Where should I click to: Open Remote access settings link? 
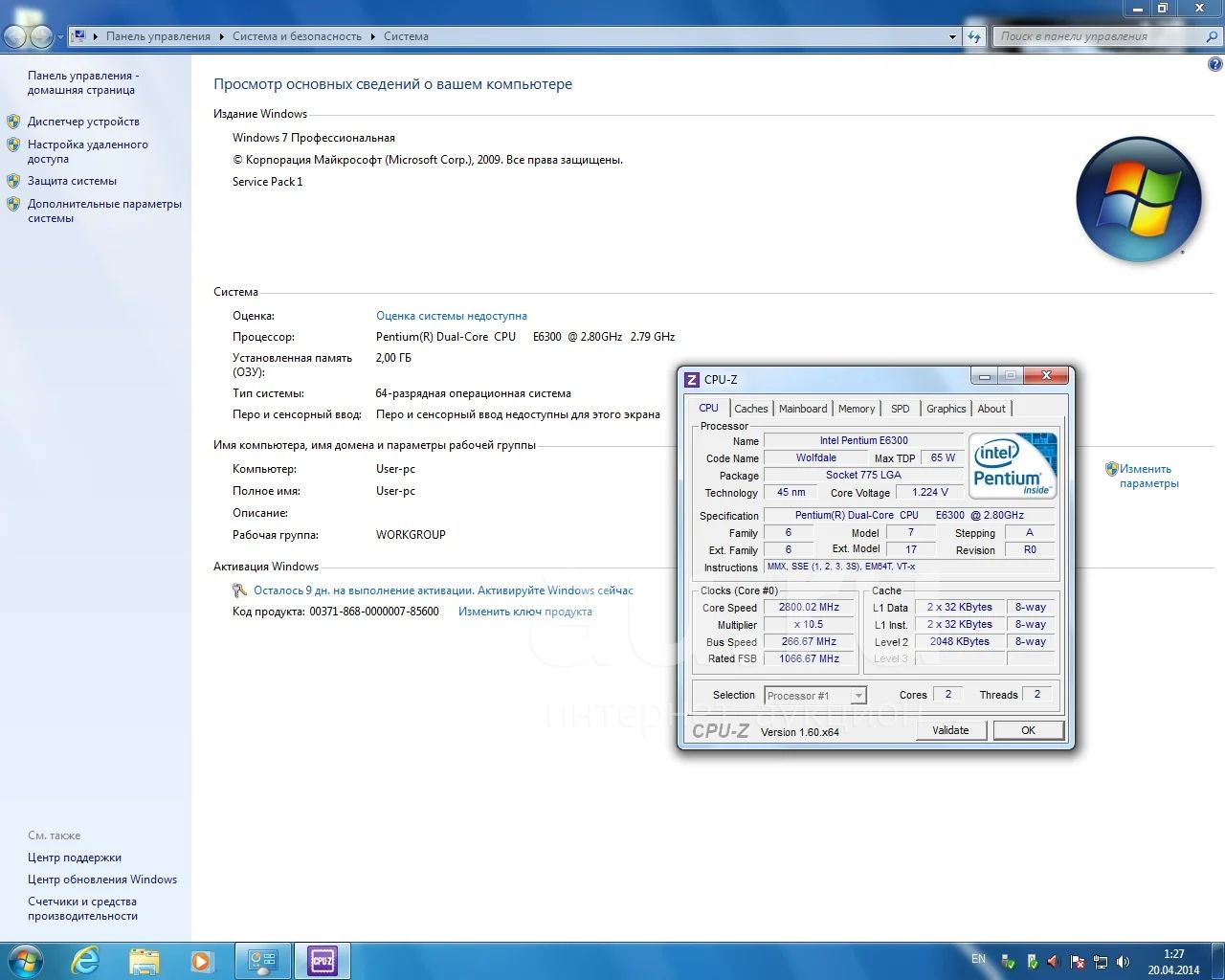click(x=88, y=151)
